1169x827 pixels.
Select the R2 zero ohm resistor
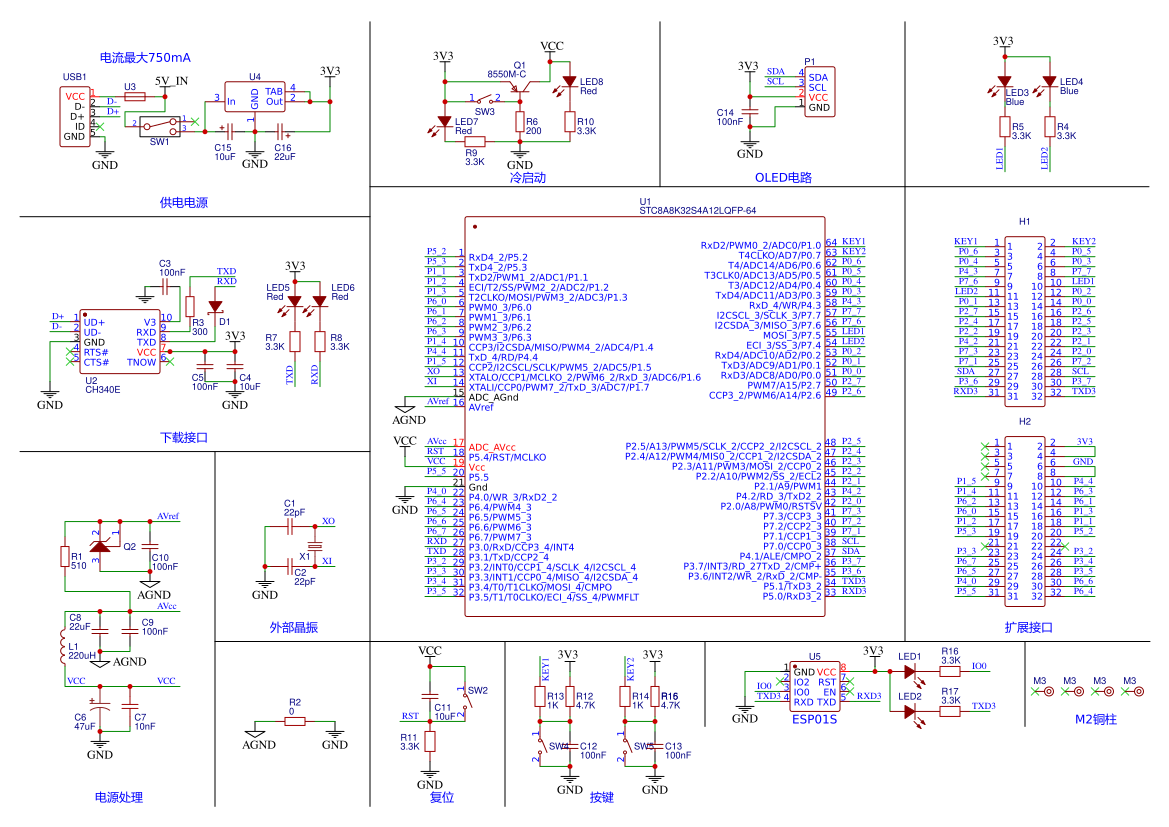point(294,721)
